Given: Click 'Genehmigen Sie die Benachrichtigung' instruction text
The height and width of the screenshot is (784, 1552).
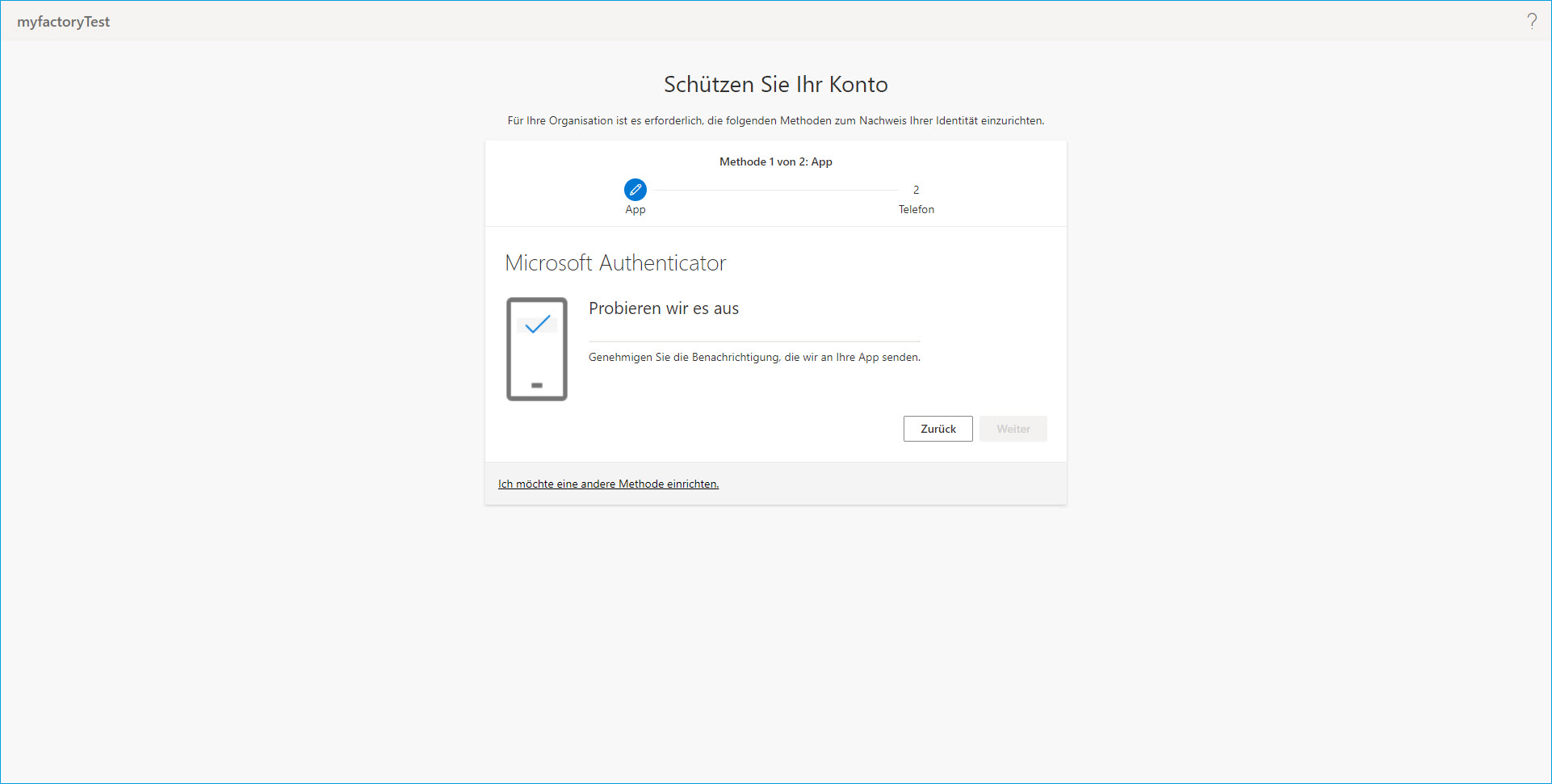Looking at the screenshot, I should (754, 357).
